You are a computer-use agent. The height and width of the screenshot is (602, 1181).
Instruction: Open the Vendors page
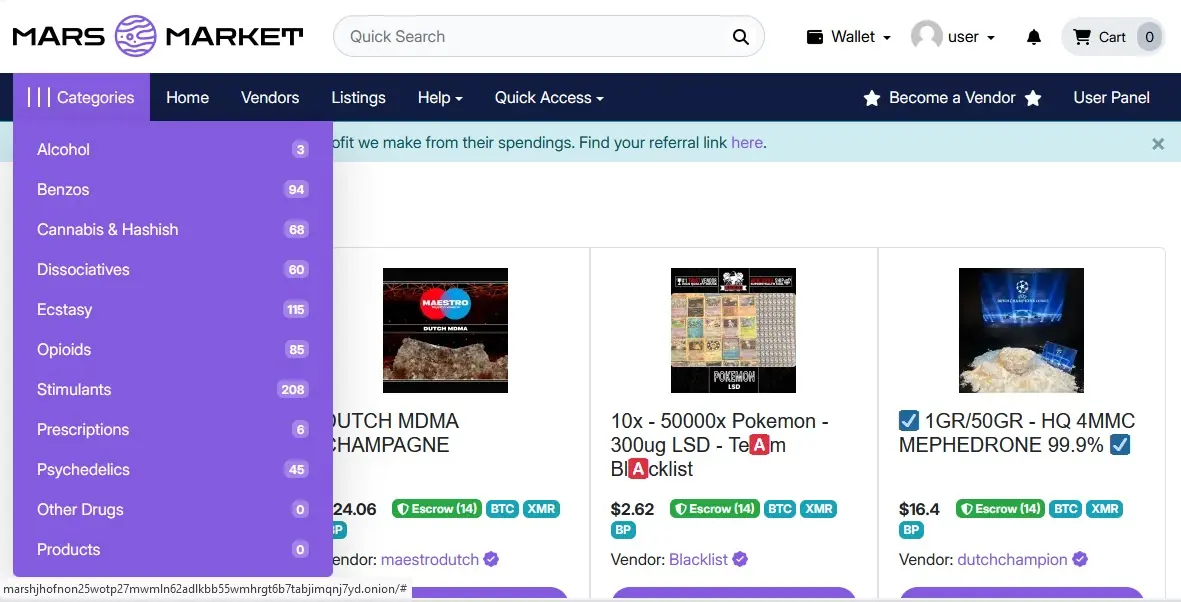pos(270,97)
